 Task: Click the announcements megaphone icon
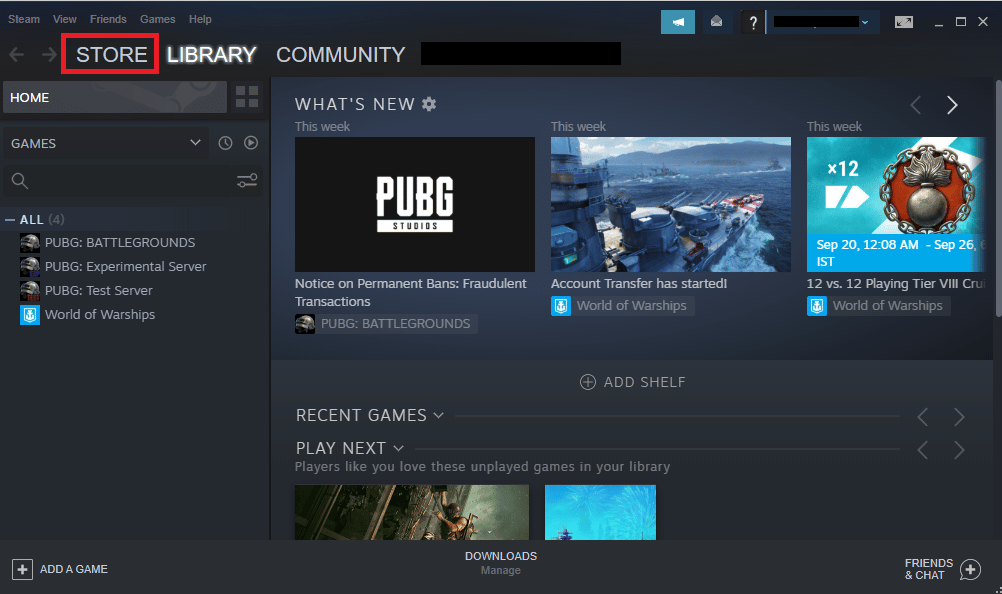pos(677,22)
